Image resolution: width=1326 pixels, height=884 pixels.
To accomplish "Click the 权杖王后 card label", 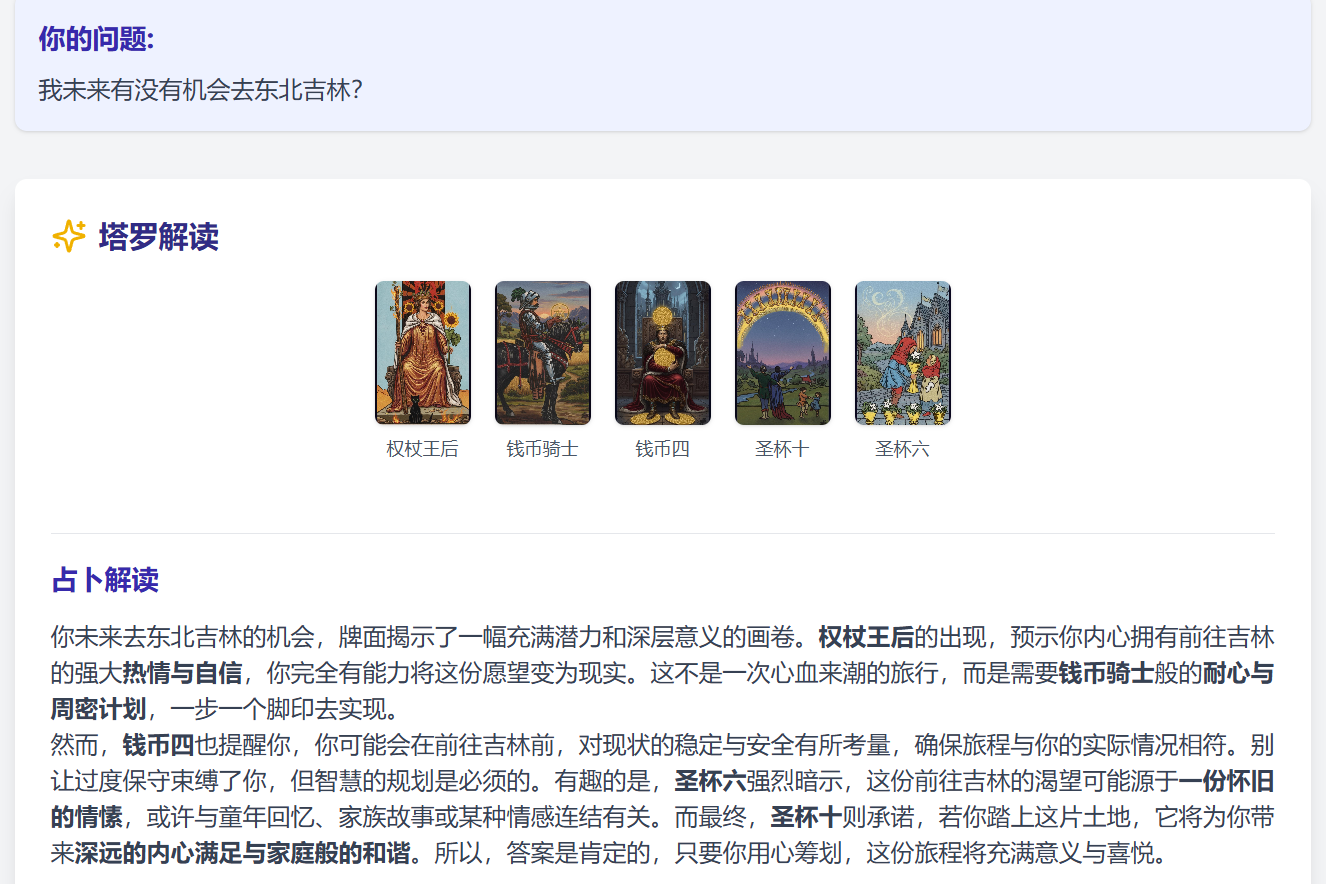I will coord(423,449).
